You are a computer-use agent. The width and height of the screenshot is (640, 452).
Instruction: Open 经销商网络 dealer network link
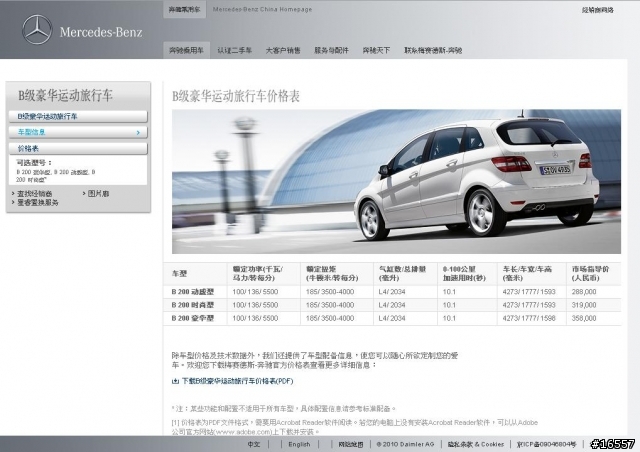598,10
